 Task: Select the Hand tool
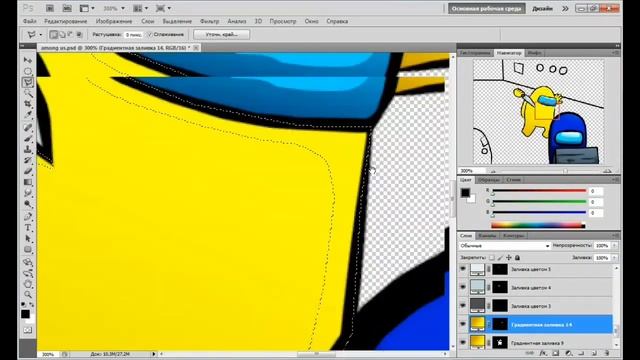[x=28, y=284]
